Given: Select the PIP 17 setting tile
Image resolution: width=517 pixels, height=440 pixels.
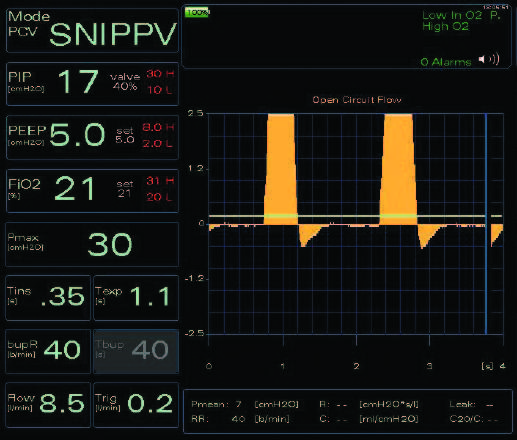Looking at the screenshot, I should 92,84.
